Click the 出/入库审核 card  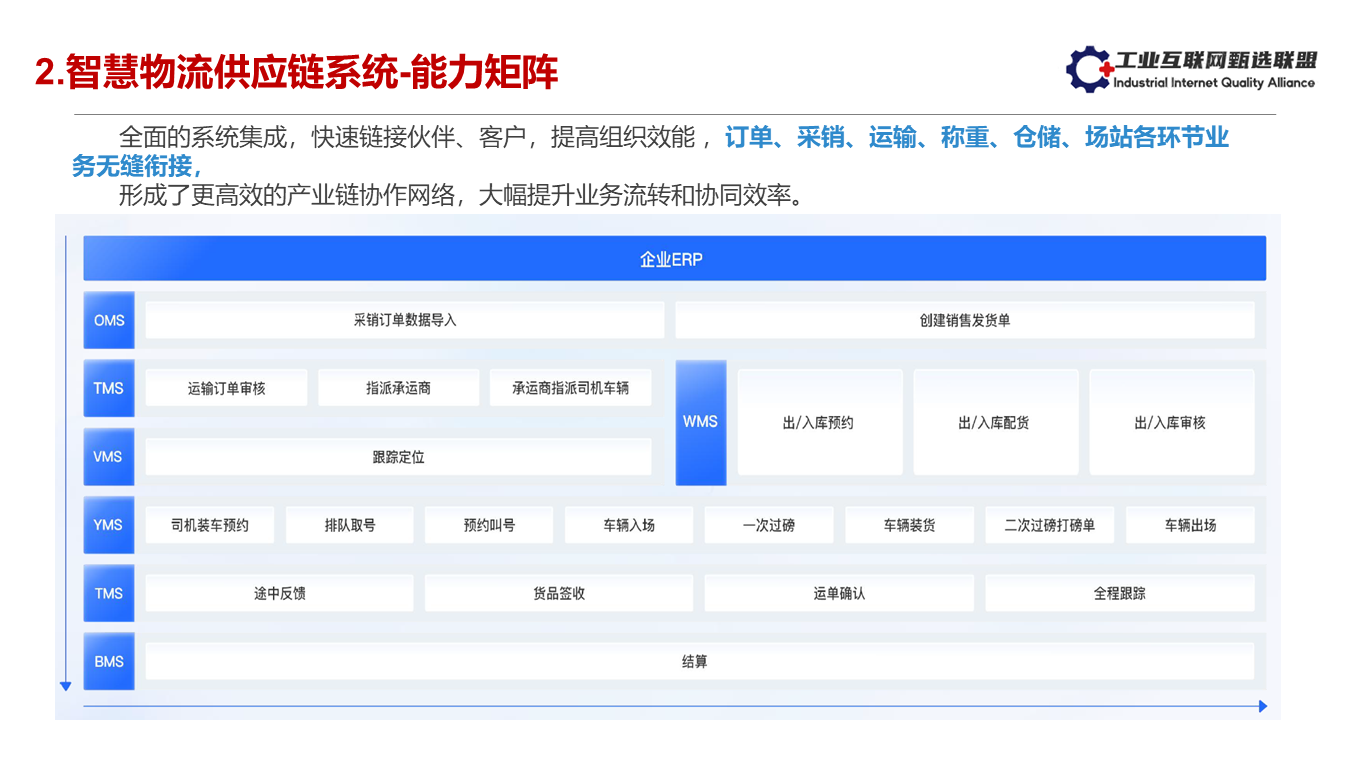1171,422
